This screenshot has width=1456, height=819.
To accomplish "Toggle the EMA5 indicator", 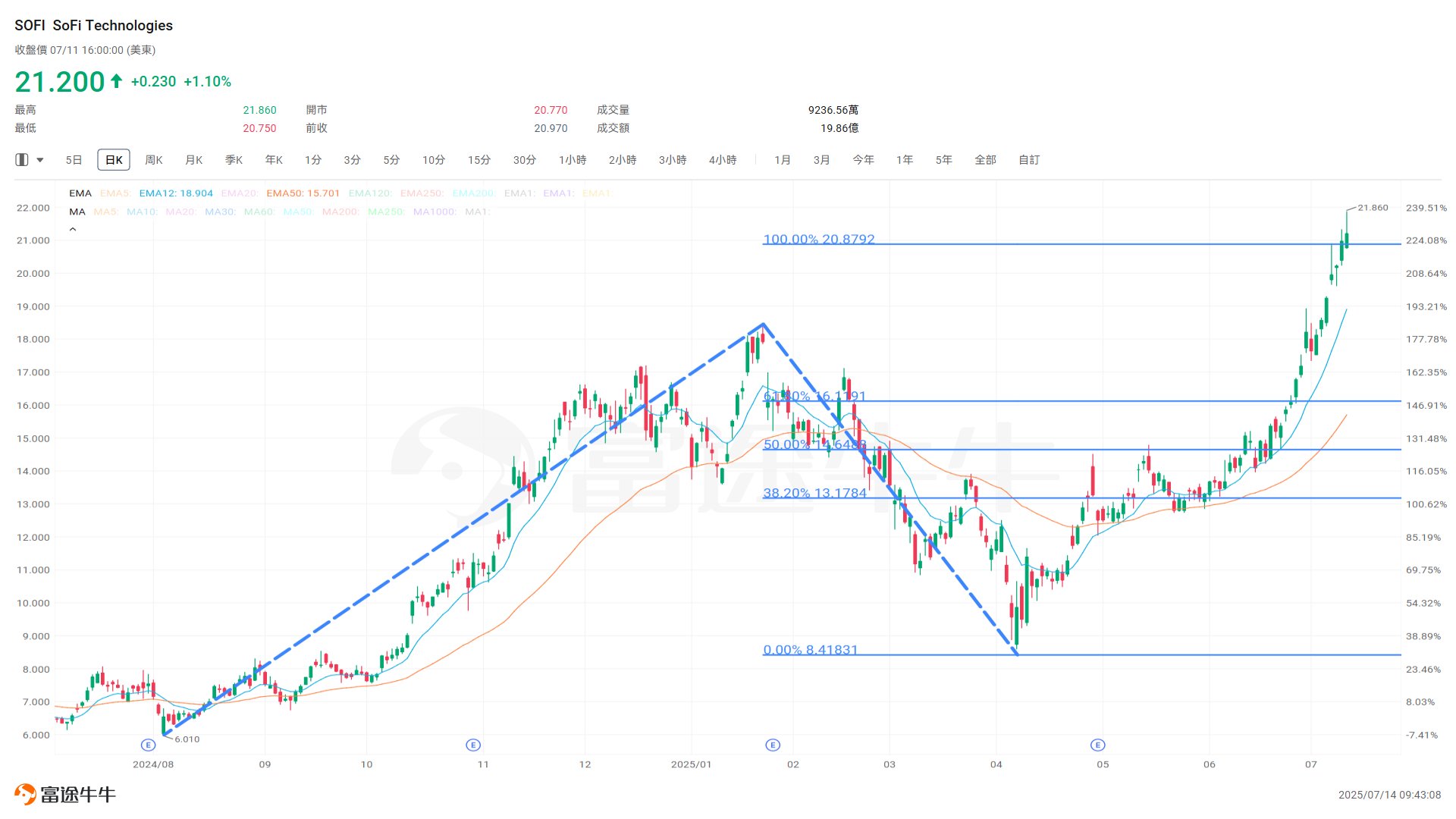I will (115, 193).
